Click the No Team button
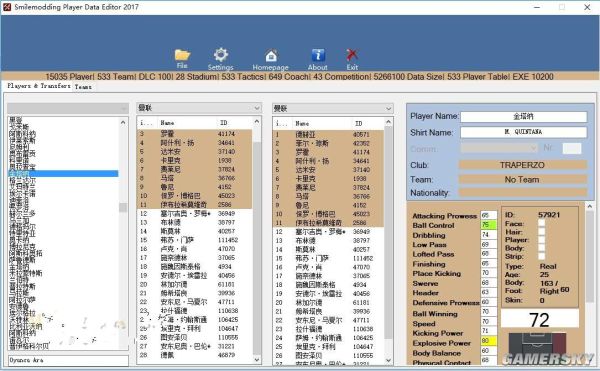600x371 pixels. pyautogui.click(x=522, y=179)
